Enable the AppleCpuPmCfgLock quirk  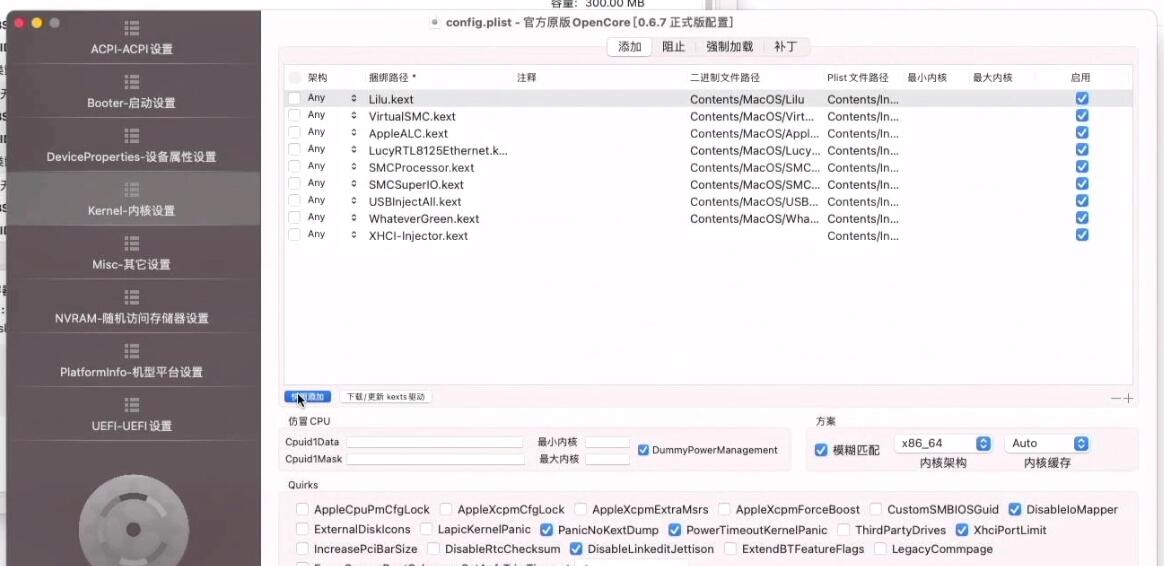302,509
